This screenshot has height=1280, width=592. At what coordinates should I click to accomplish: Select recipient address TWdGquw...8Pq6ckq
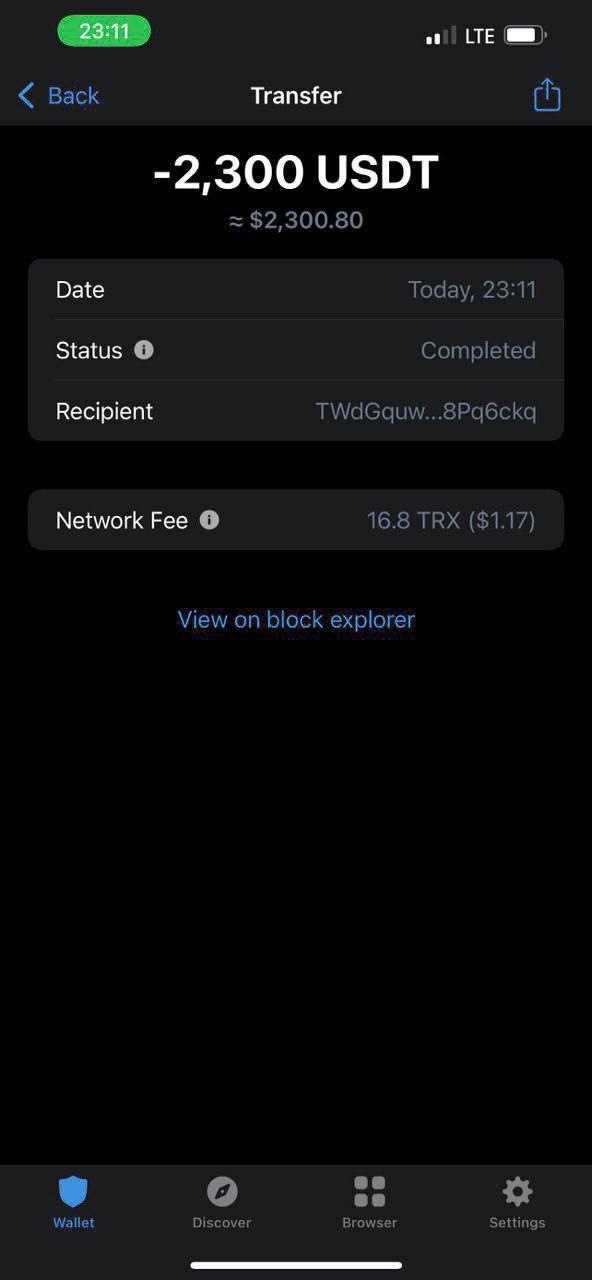click(426, 411)
